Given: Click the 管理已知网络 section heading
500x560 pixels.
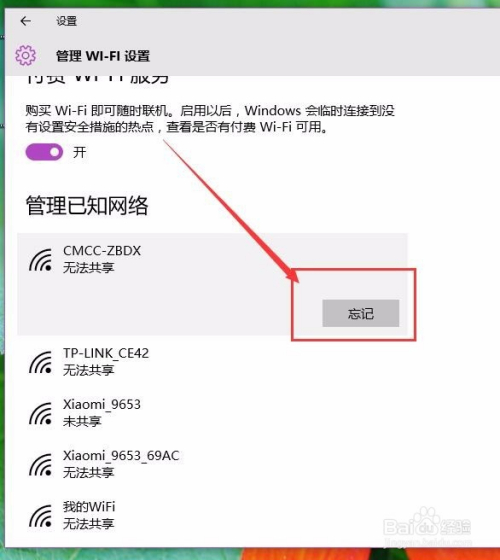Looking at the screenshot, I should click(87, 205).
